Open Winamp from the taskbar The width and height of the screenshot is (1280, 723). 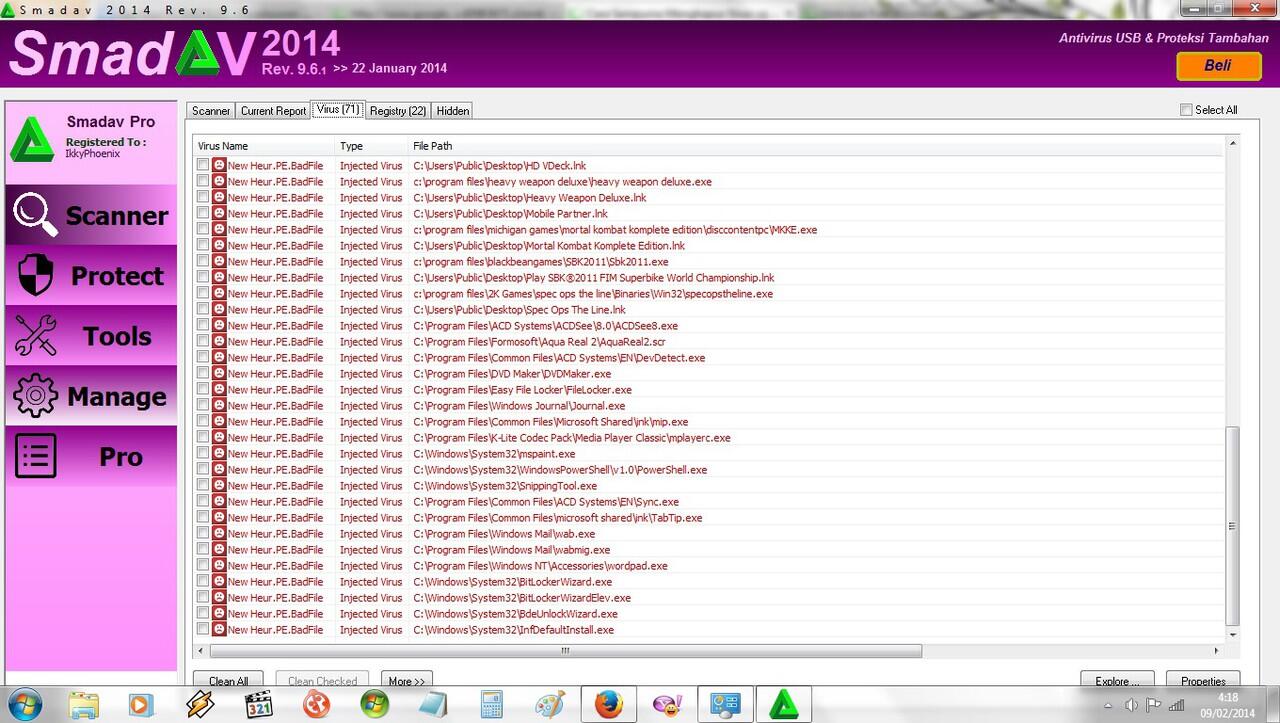(x=200, y=705)
